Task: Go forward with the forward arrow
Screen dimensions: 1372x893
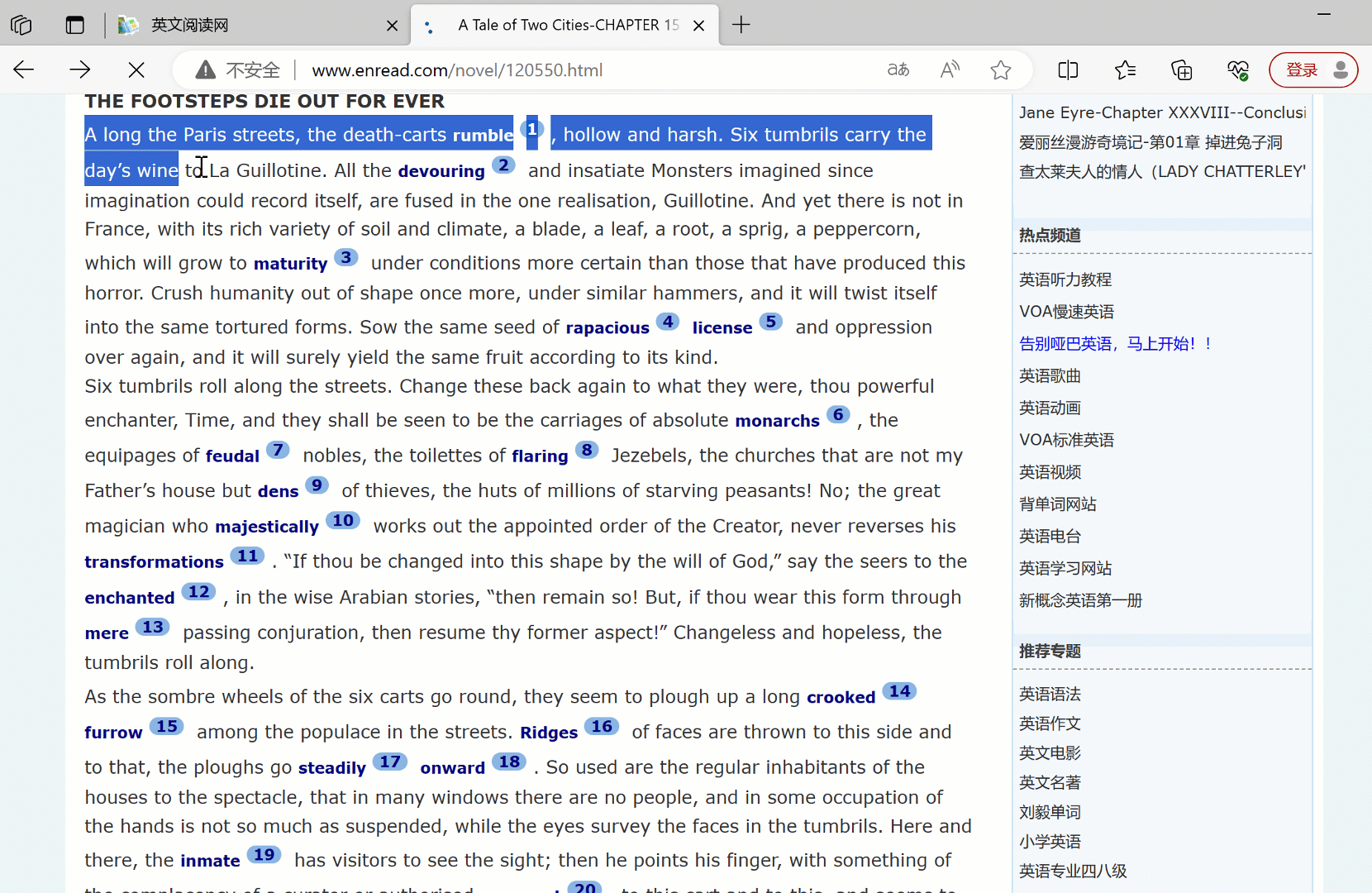Action: pos(80,69)
